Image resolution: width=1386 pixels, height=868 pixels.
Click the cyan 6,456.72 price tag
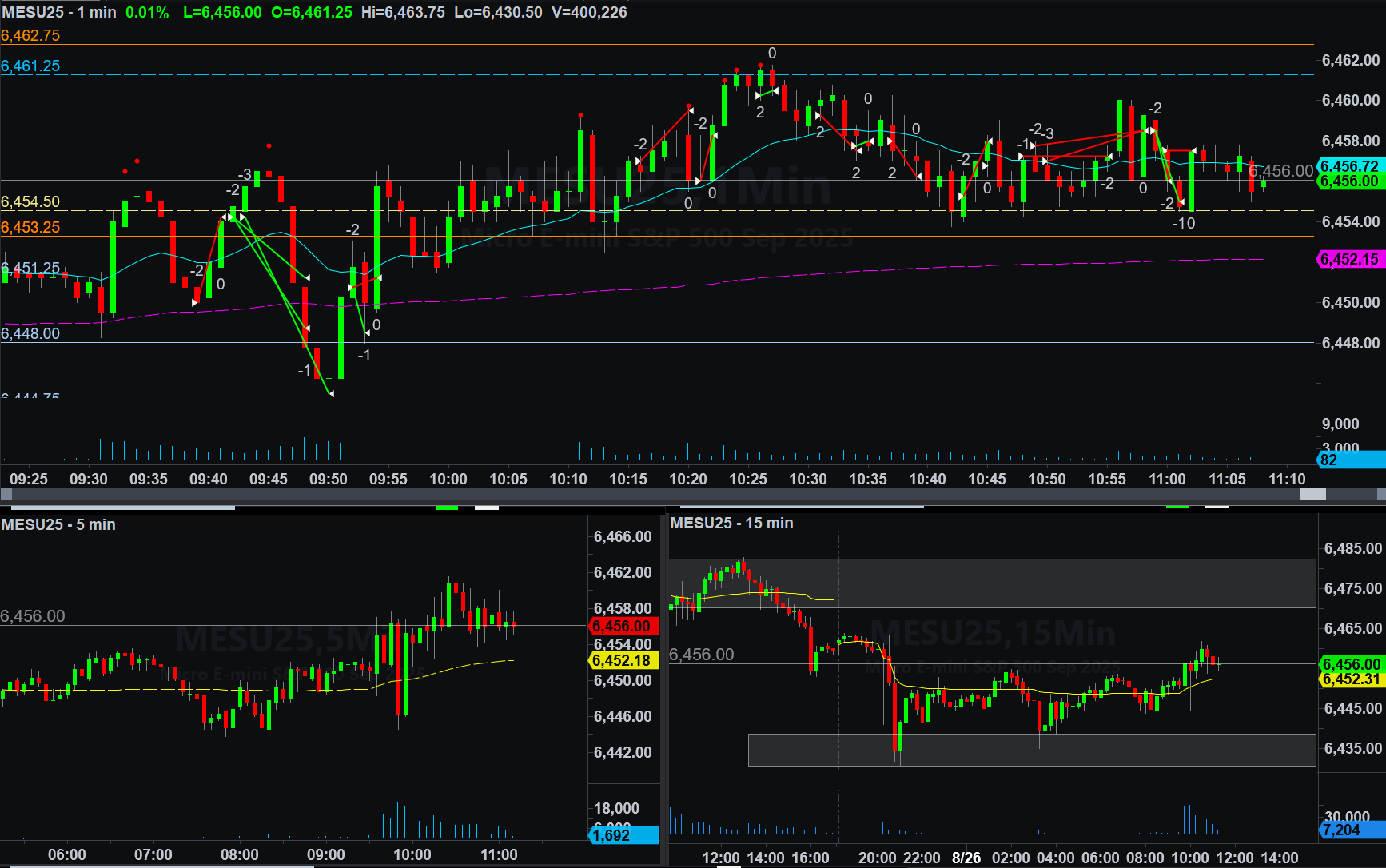(x=1349, y=166)
